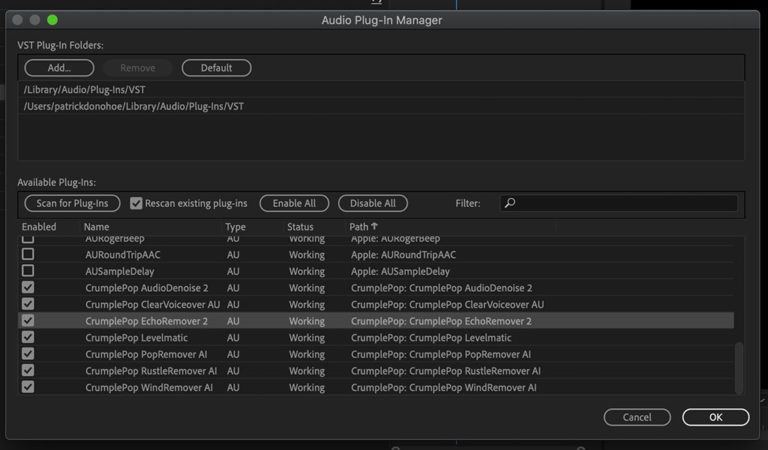The image size is (768, 450).
Task: Click path 'CrumplePop: CrumplePop ClearVoiceover AU'
Action: tap(447, 305)
